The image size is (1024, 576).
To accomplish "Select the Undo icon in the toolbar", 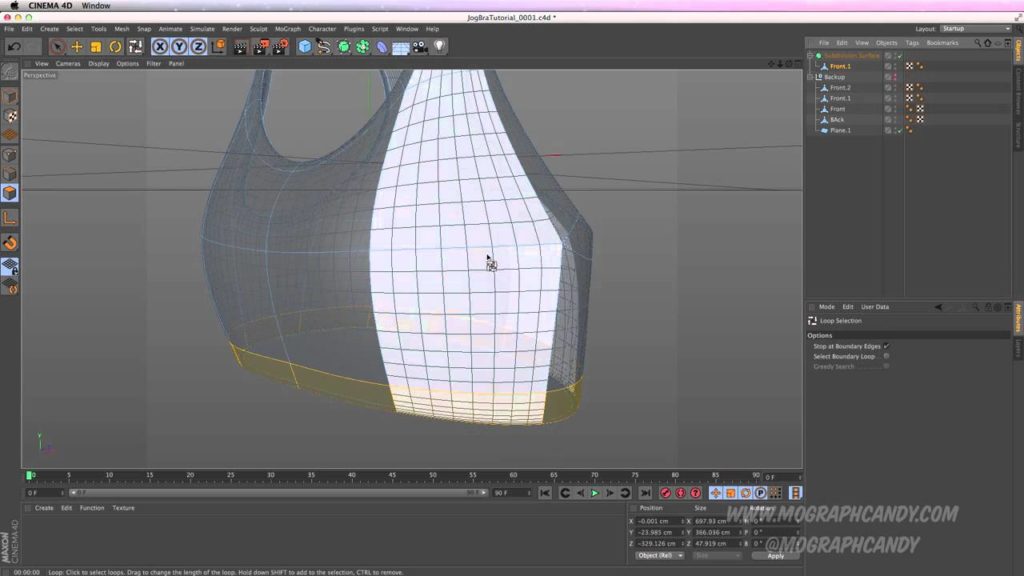I will pos(14,44).
